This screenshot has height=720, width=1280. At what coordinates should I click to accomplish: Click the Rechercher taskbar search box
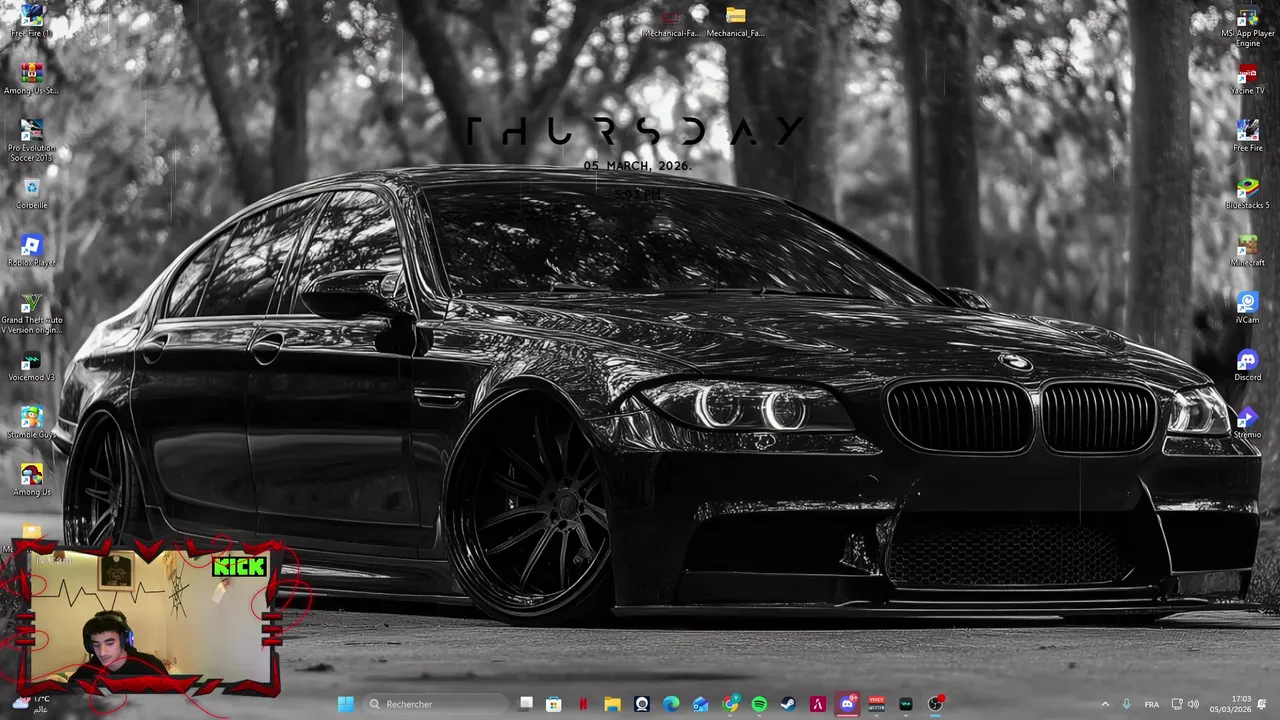434,704
